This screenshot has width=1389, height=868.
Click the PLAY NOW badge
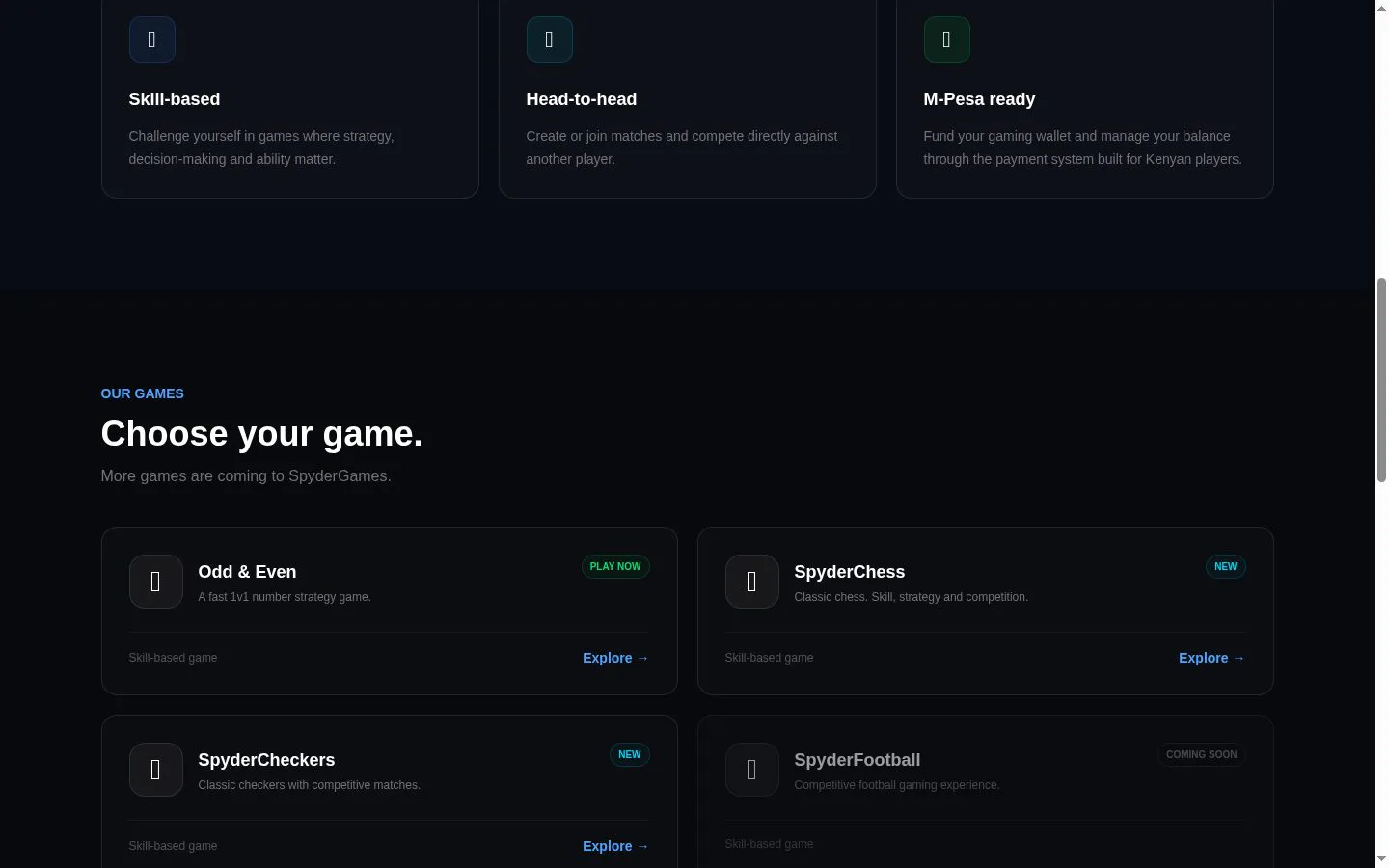tap(614, 567)
